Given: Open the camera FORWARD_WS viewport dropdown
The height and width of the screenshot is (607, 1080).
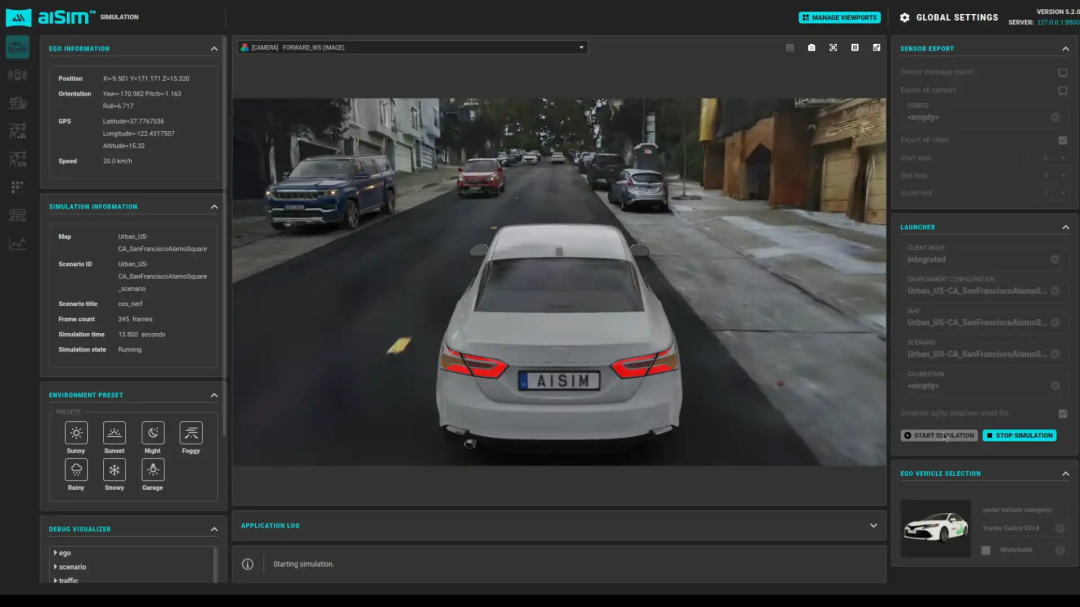Looking at the screenshot, I should 413,48.
